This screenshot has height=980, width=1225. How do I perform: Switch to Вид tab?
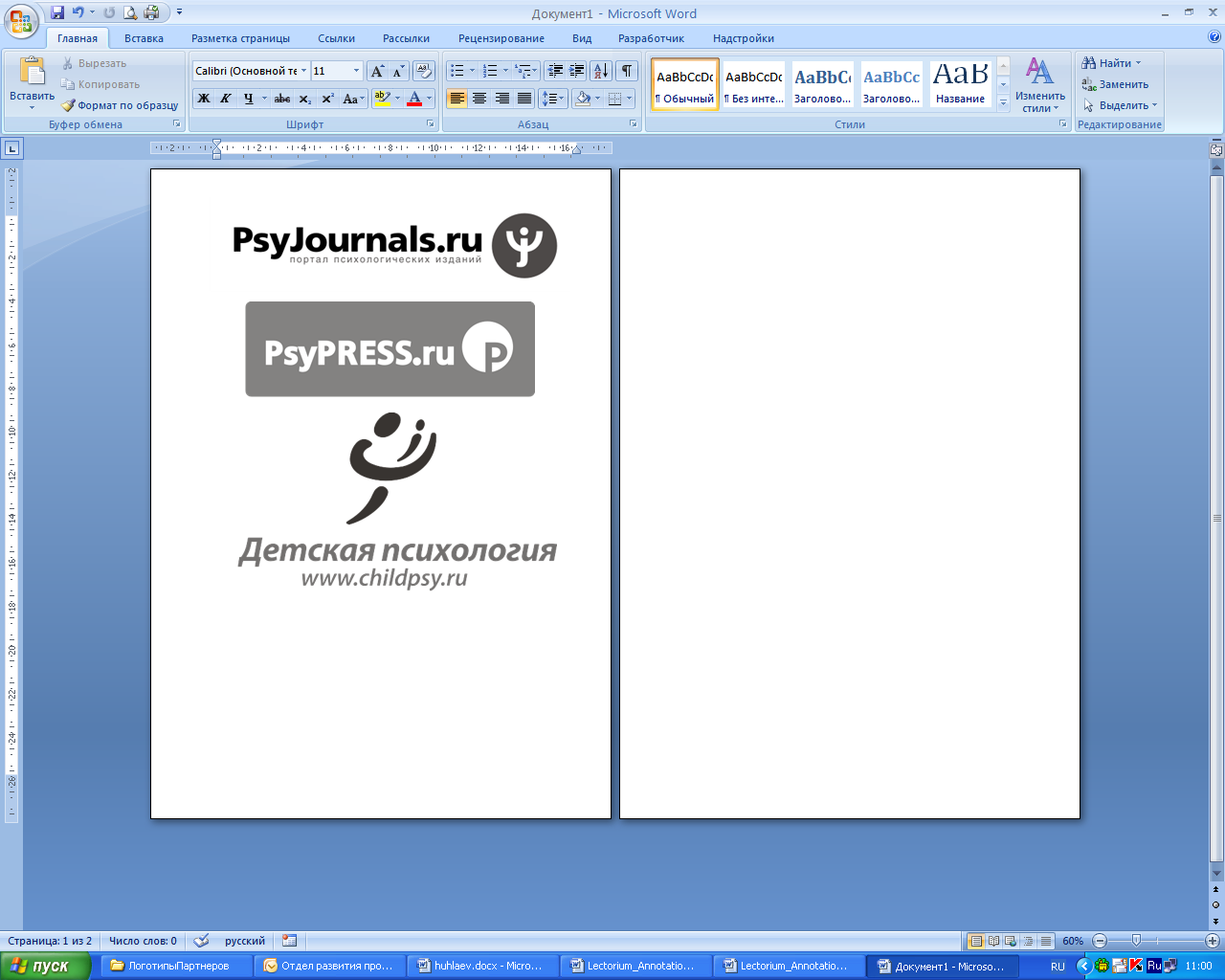pyautogui.click(x=582, y=38)
